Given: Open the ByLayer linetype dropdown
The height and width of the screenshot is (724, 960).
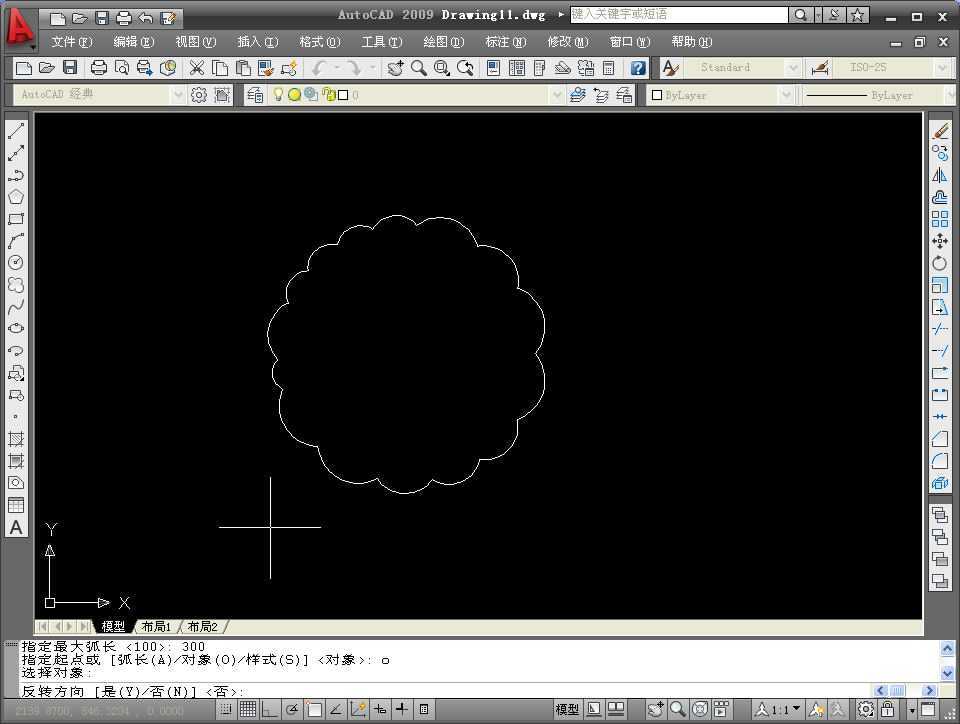Looking at the screenshot, I should pyautogui.click(x=950, y=95).
